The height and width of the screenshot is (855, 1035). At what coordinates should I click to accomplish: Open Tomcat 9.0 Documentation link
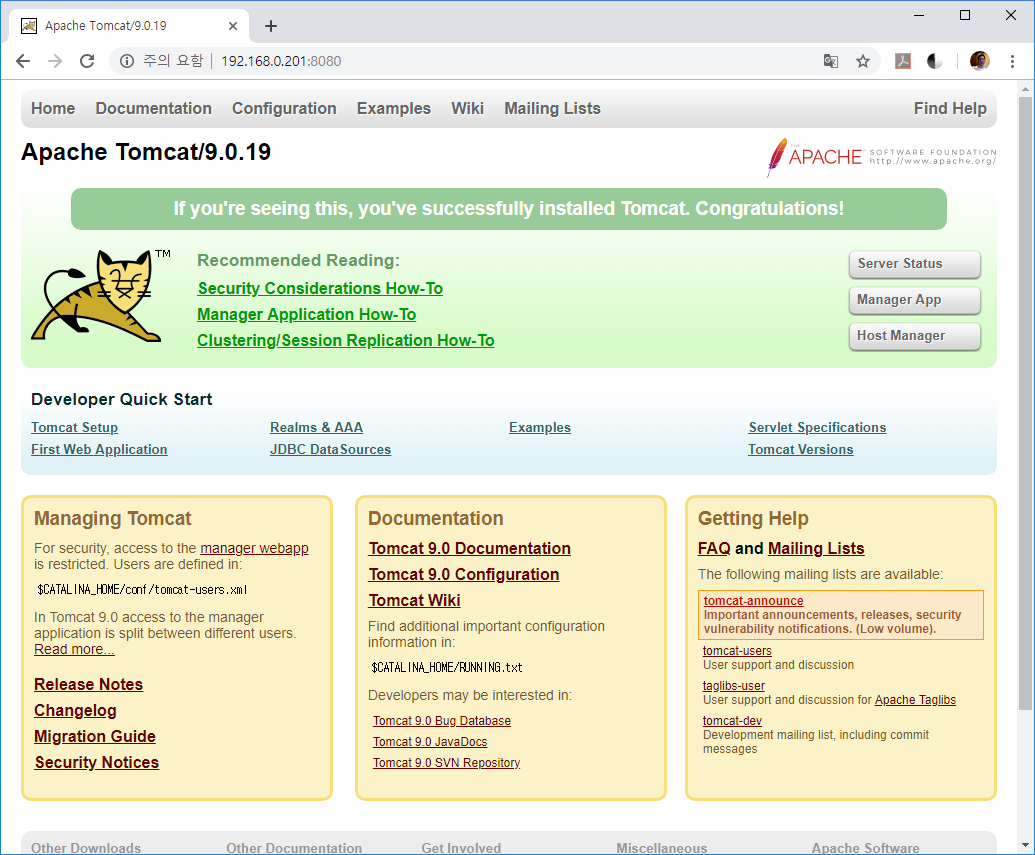click(x=469, y=549)
